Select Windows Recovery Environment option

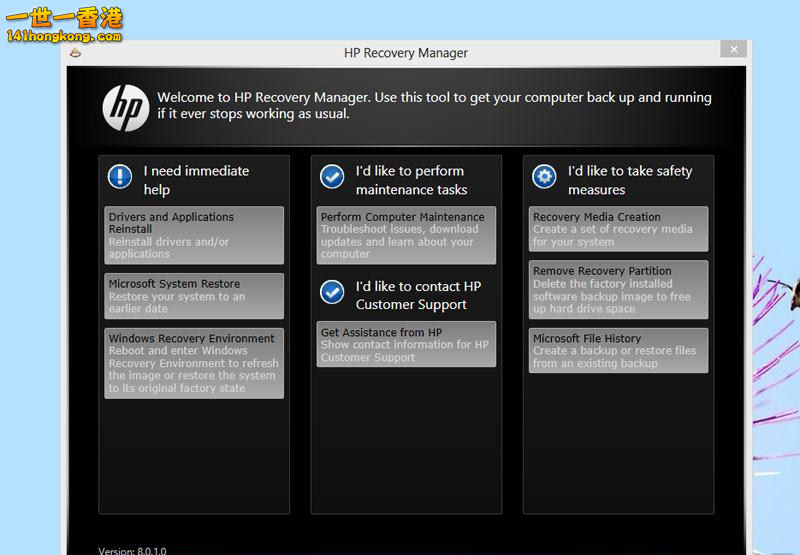194,363
